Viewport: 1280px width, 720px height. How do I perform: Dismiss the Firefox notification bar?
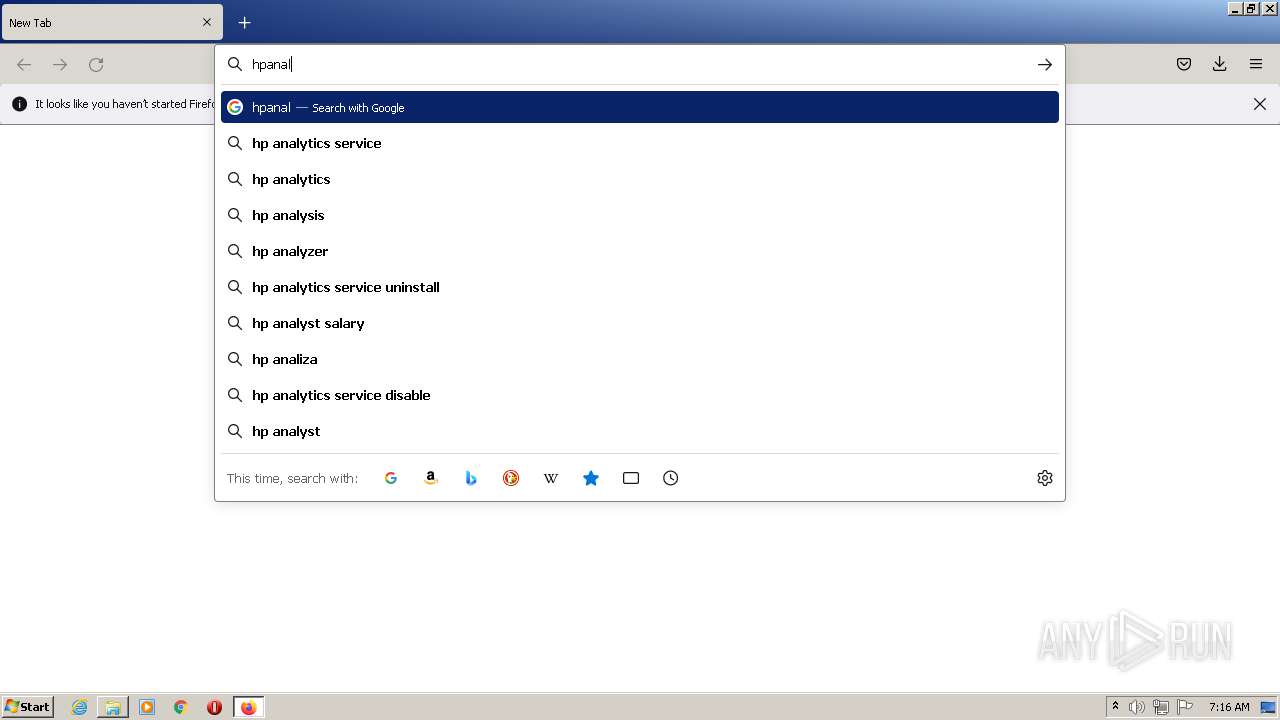(1260, 104)
